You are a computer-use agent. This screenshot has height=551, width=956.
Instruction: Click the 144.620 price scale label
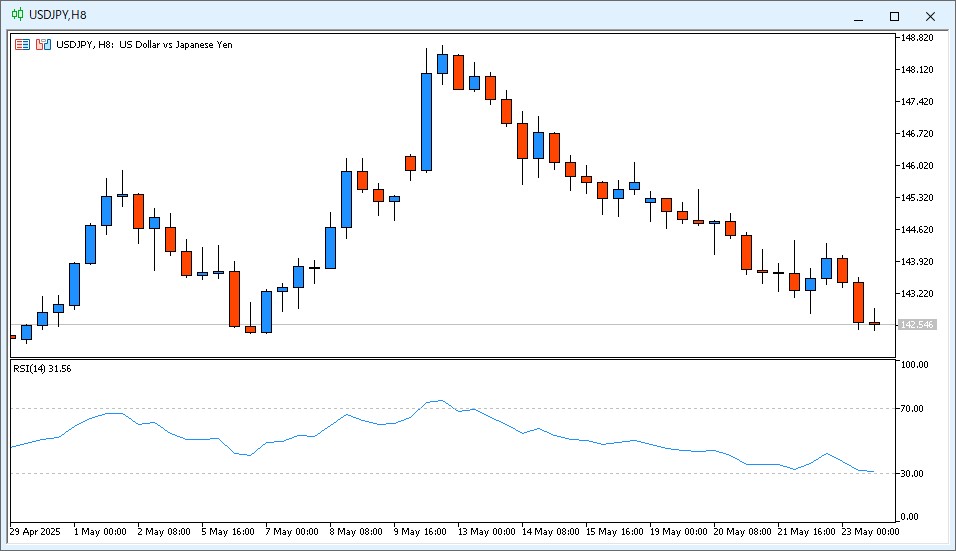coord(917,230)
